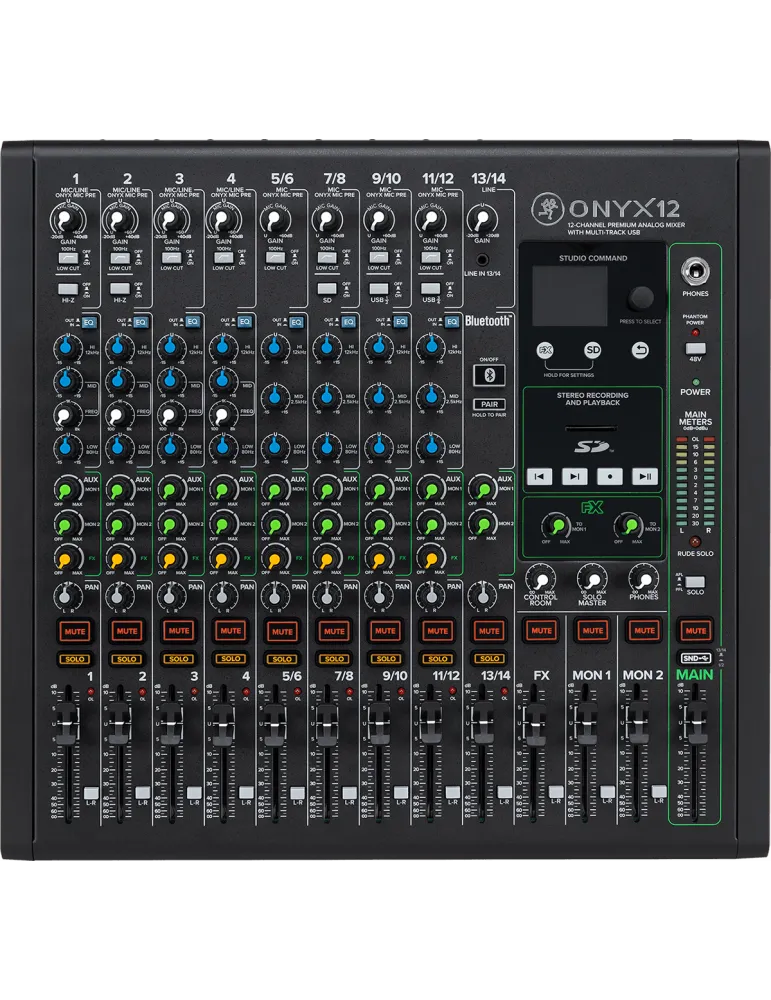Mute the FX return channel

(x=541, y=631)
